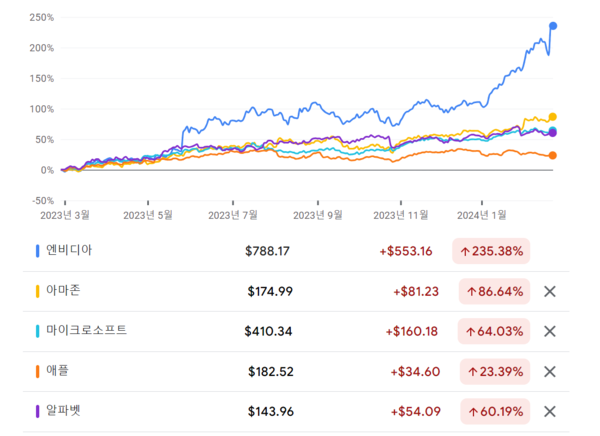Click the price $182.52
The image size is (600, 436).
[271, 372]
